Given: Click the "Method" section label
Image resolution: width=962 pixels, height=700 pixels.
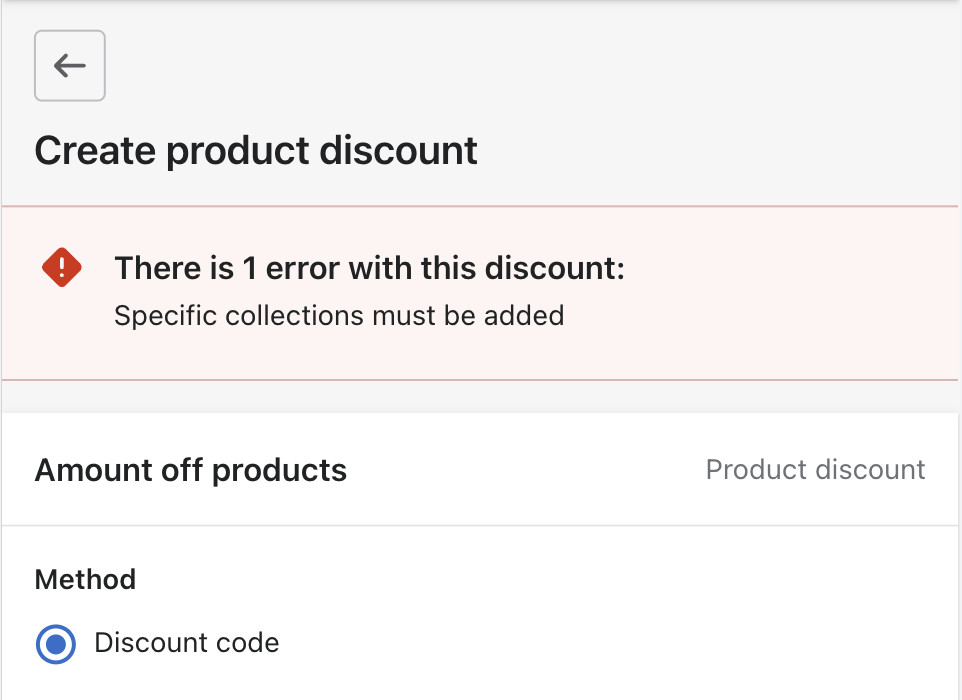Looking at the screenshot, I should 85,579.
